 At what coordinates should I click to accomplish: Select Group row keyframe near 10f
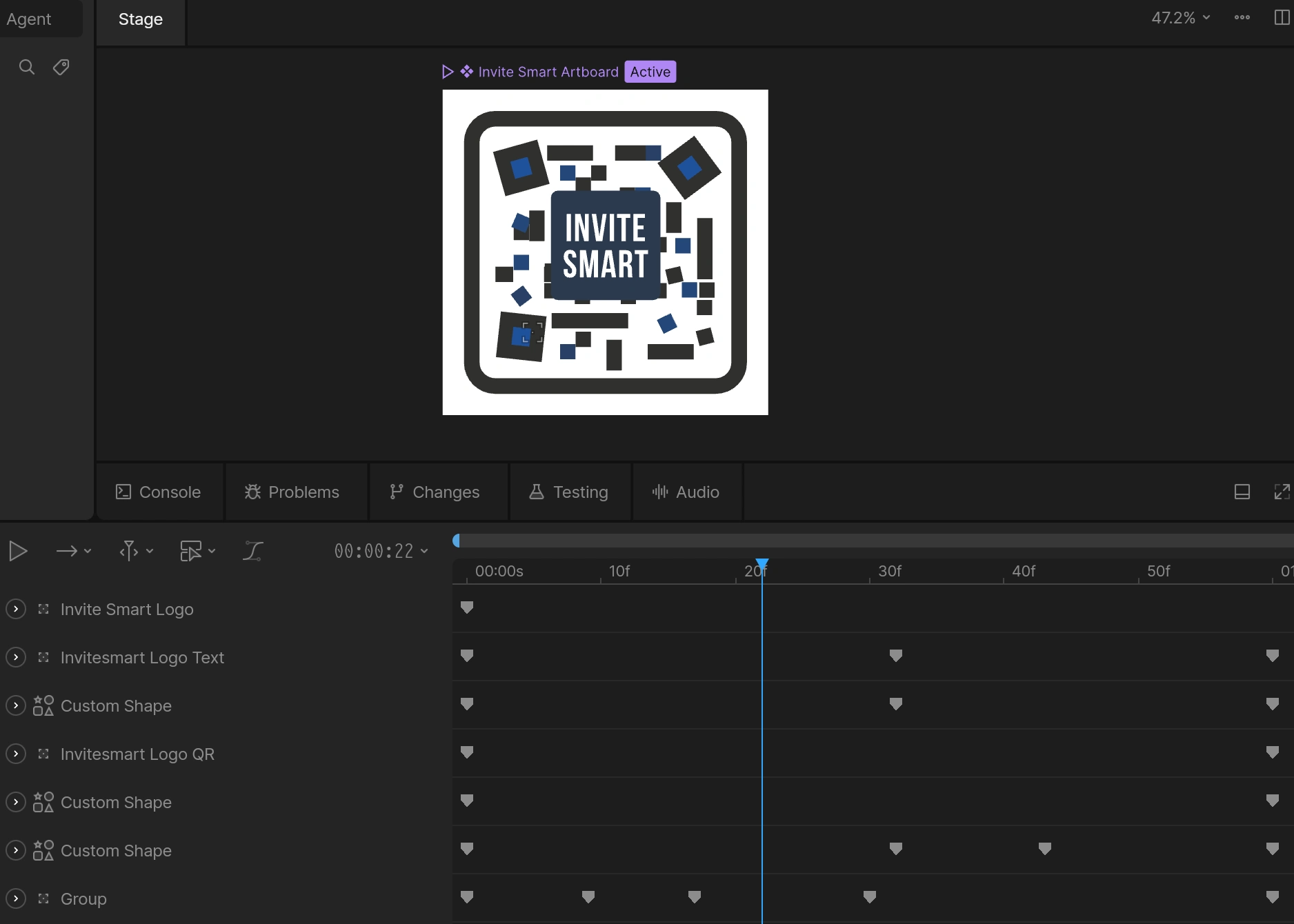pyautogui.click(x=588, y=897)
